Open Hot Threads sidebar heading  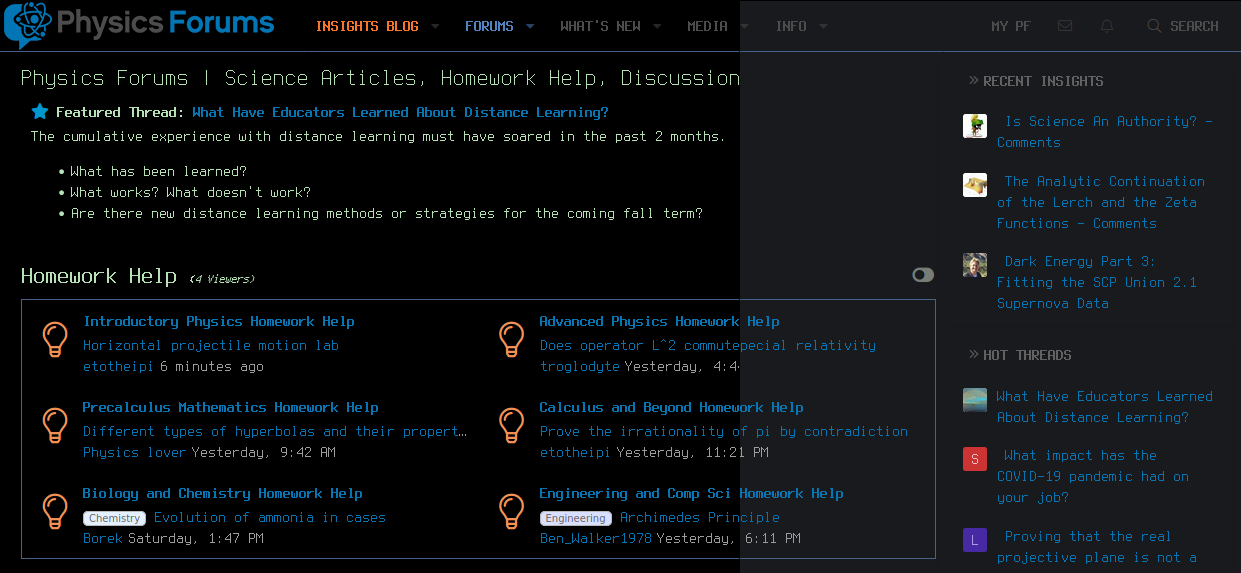tap(1027, 355)
